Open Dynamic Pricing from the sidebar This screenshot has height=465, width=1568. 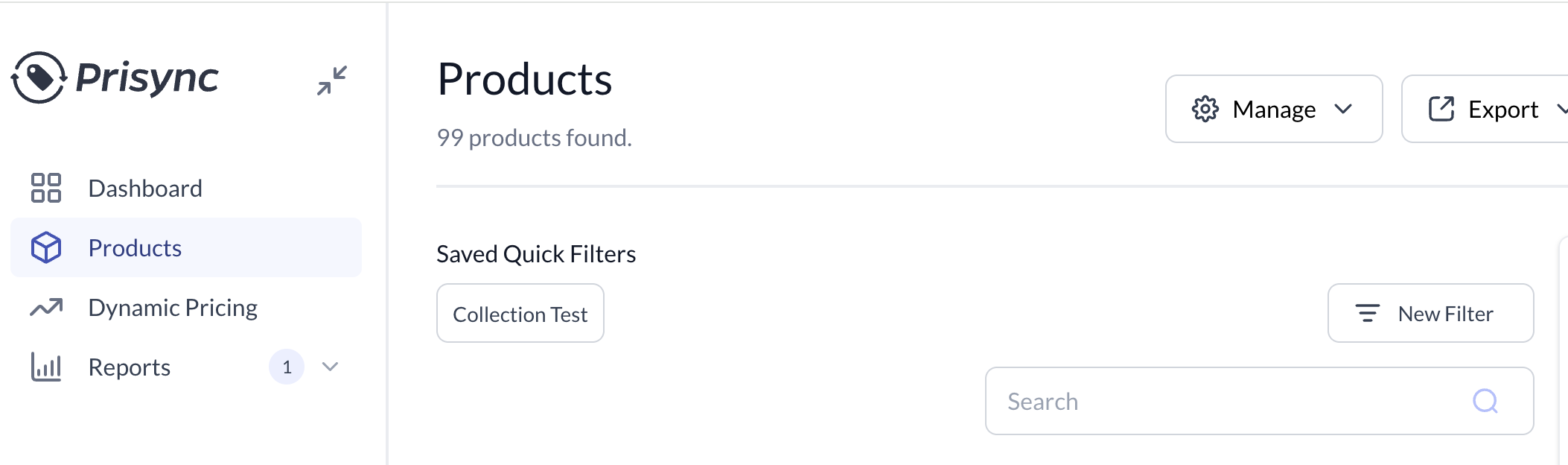173,308
